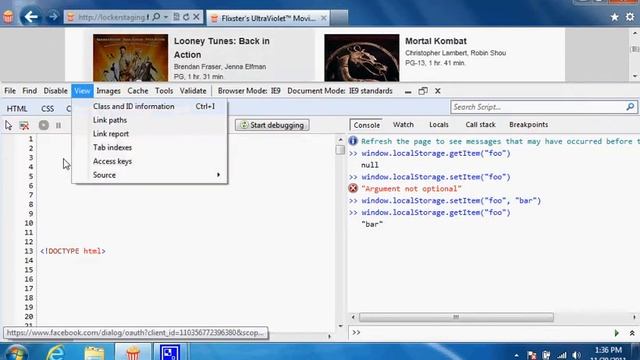Click Start debugging button
This screenshot has height=360, width=640.
coord(272,125)
